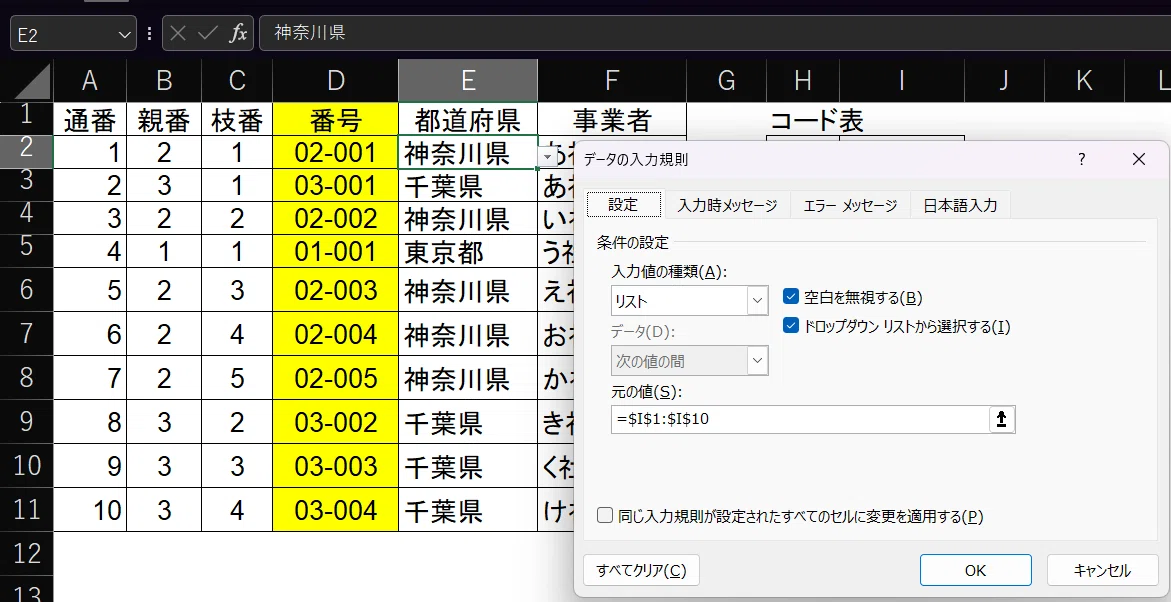
Task: Click the 通番 header cell
Action: (x=90, y=120)
